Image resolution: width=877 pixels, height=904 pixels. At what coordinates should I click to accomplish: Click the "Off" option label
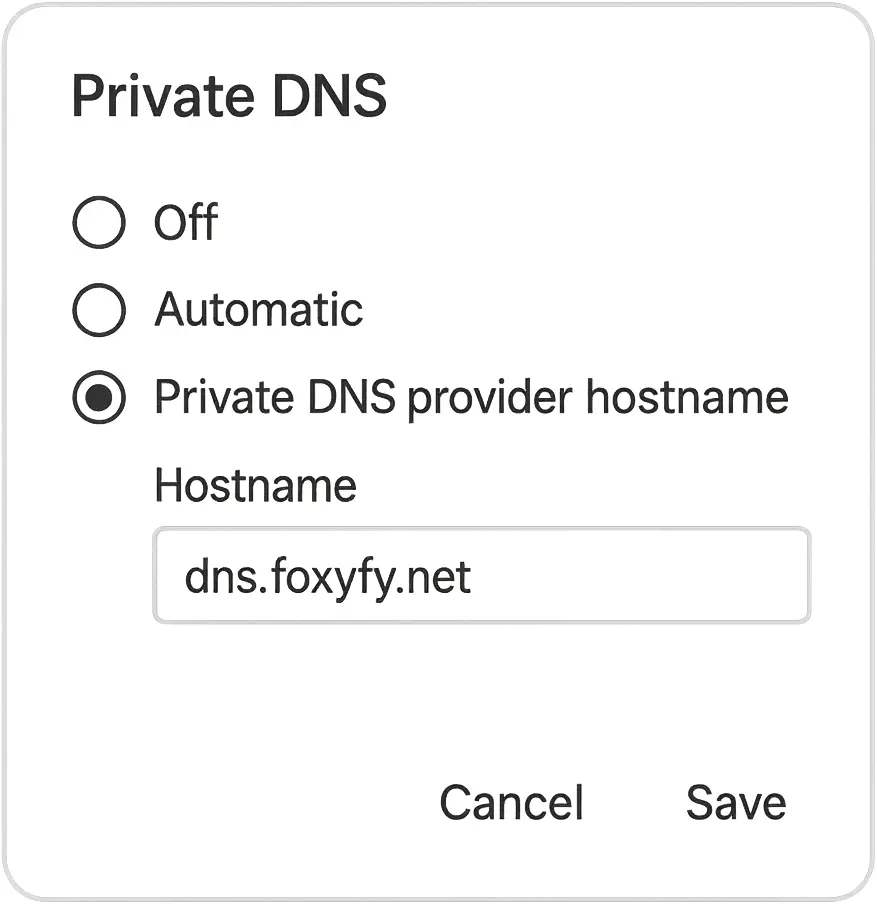[x=186, y=222]
